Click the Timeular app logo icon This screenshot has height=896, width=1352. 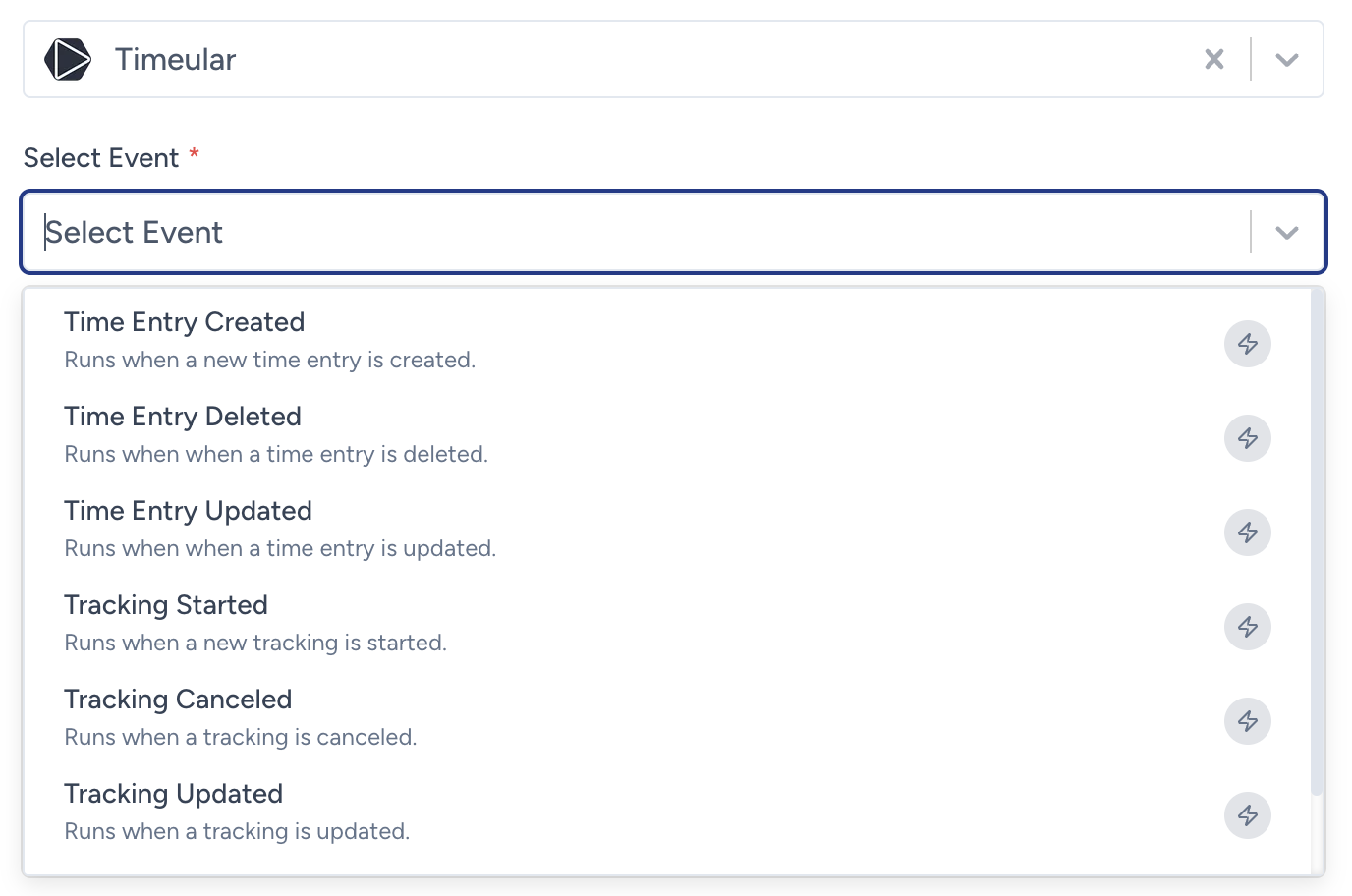point(68,59)
